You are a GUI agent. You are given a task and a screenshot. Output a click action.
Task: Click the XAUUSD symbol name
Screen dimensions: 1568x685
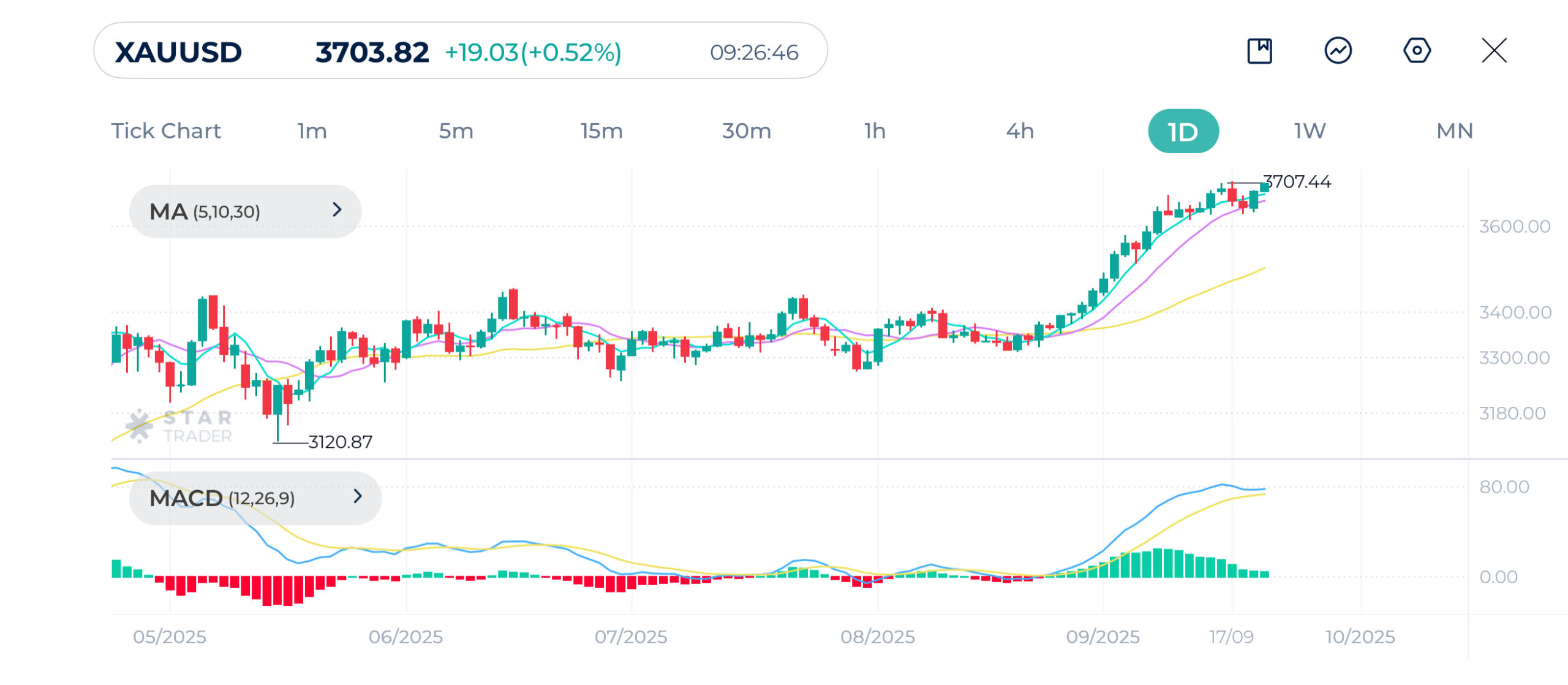point(179,52)
